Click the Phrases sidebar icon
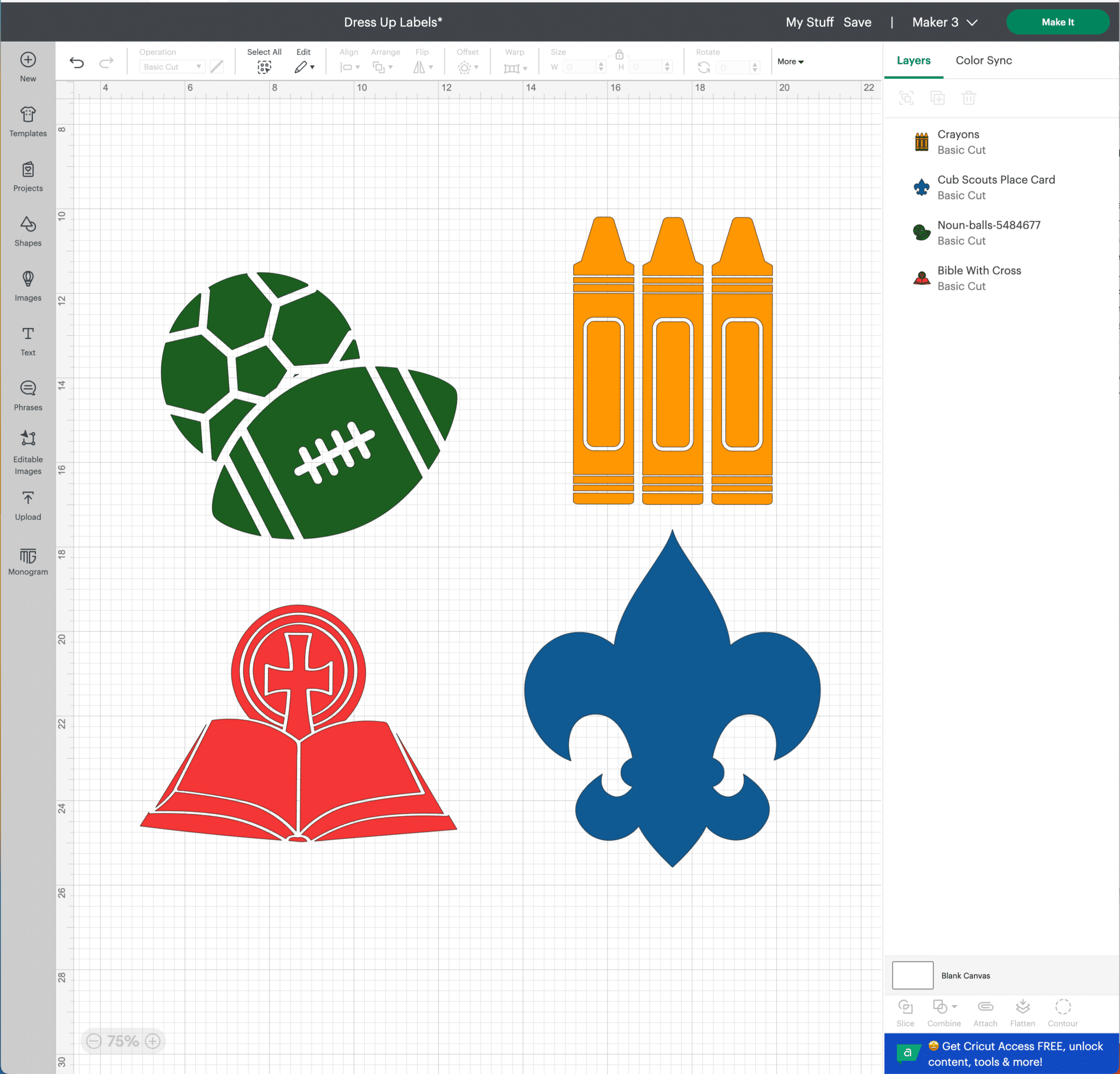The height and width of the screenshot is (1074, 1120). click(27, 395)
